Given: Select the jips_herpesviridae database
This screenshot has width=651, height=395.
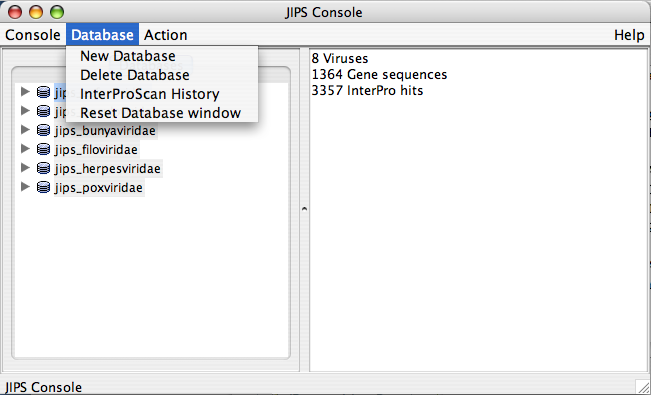Looking at the screenshot, I should pyautogui.click(x=108, y=169).
